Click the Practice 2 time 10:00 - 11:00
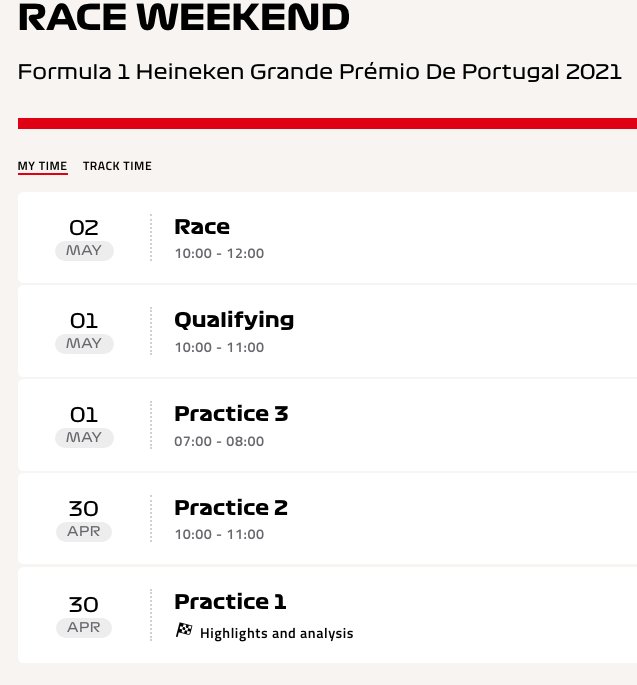The height and width of the screenshot is (685, 637). [x=219, y=534]
